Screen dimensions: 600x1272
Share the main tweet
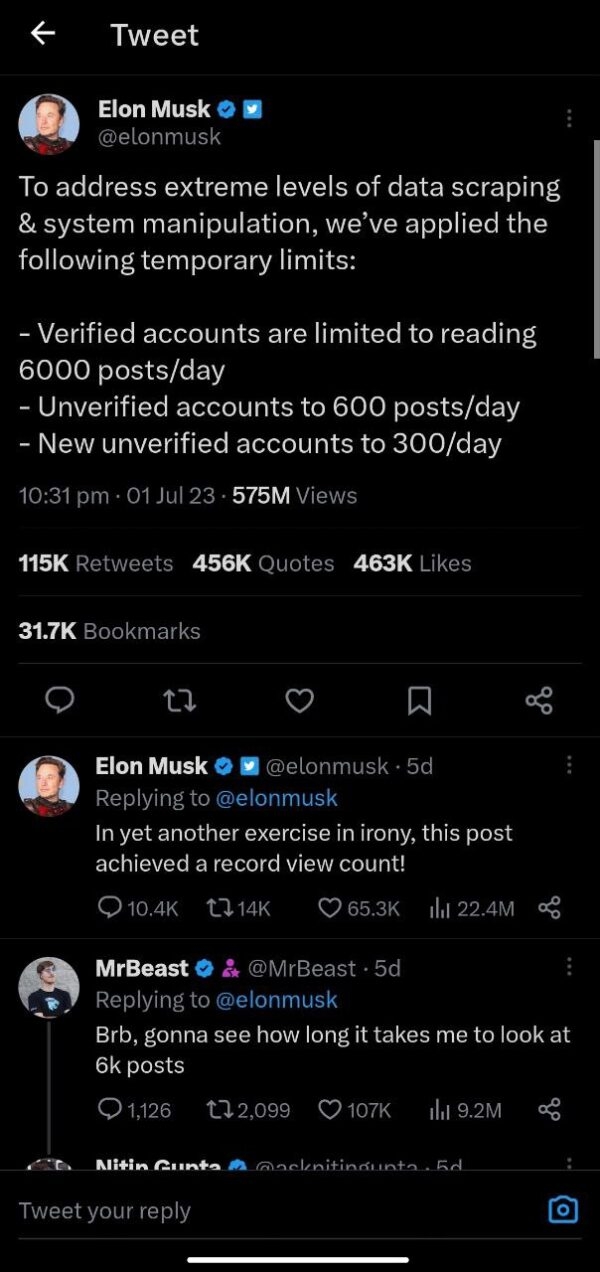click(538, 701)
